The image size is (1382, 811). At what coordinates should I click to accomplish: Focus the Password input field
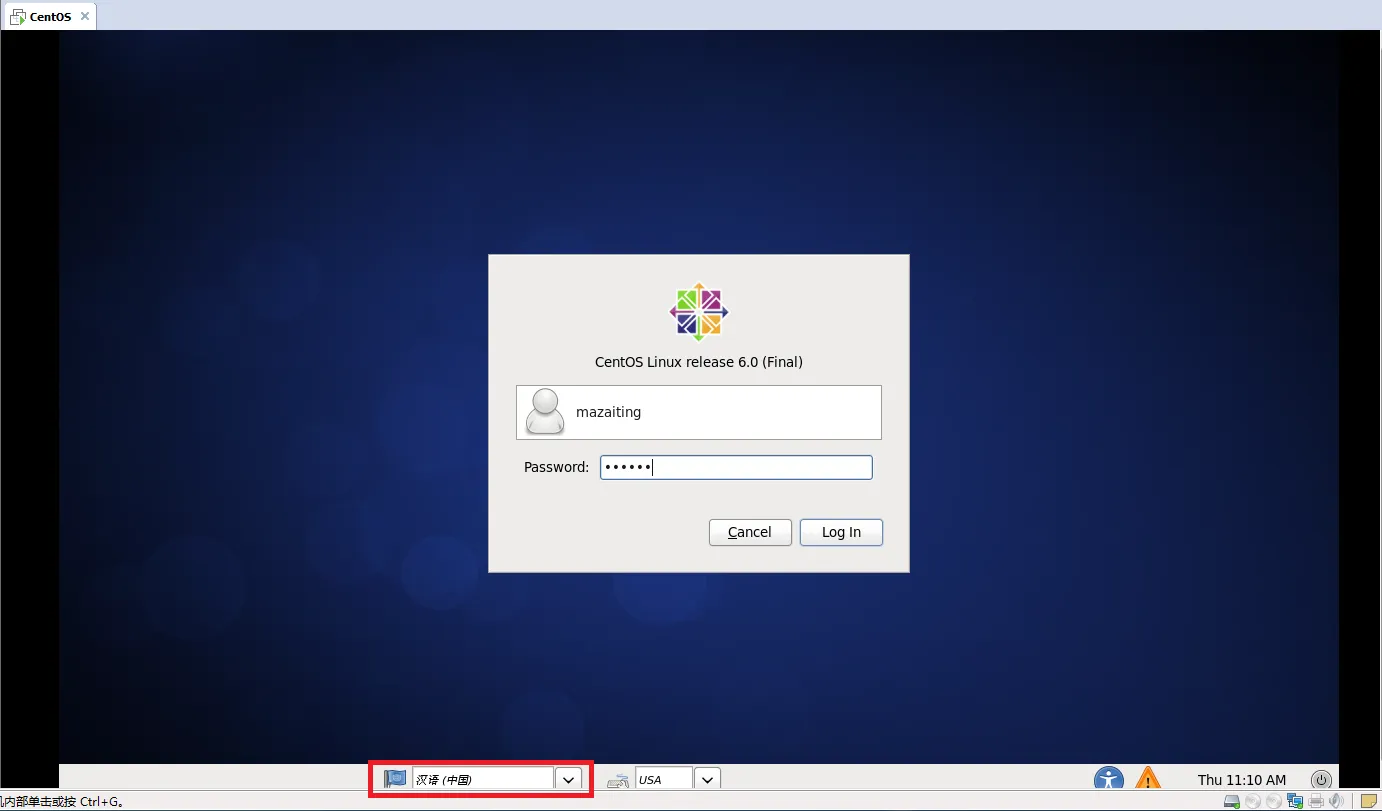point(736,467)
